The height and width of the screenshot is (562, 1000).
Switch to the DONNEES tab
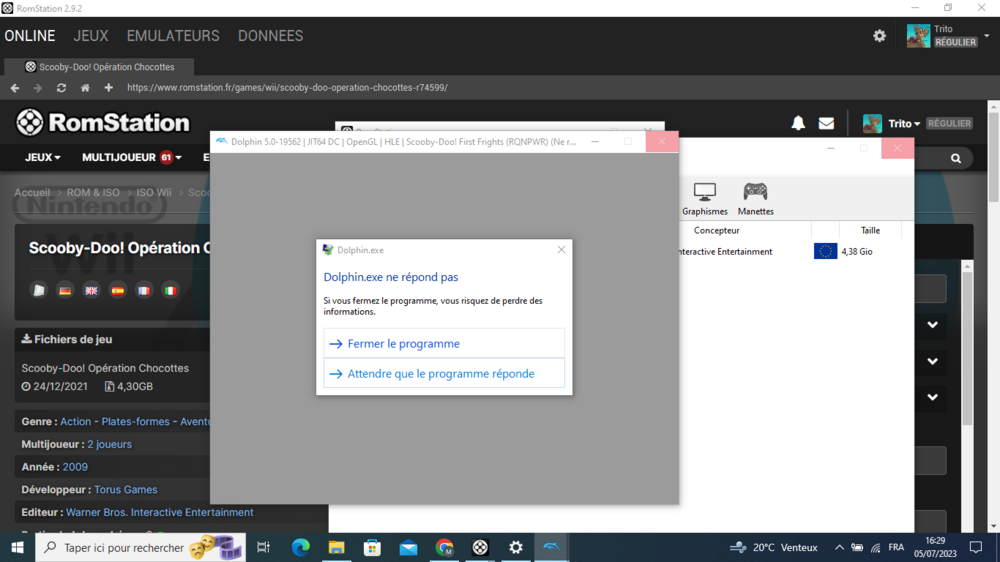point(270,36)
